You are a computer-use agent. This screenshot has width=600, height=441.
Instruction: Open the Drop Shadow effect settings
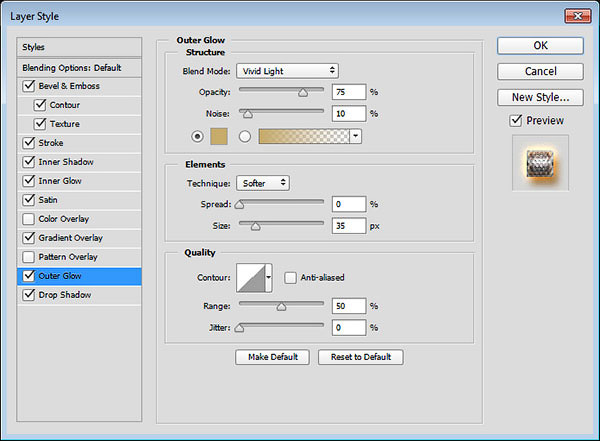(65, 295)
